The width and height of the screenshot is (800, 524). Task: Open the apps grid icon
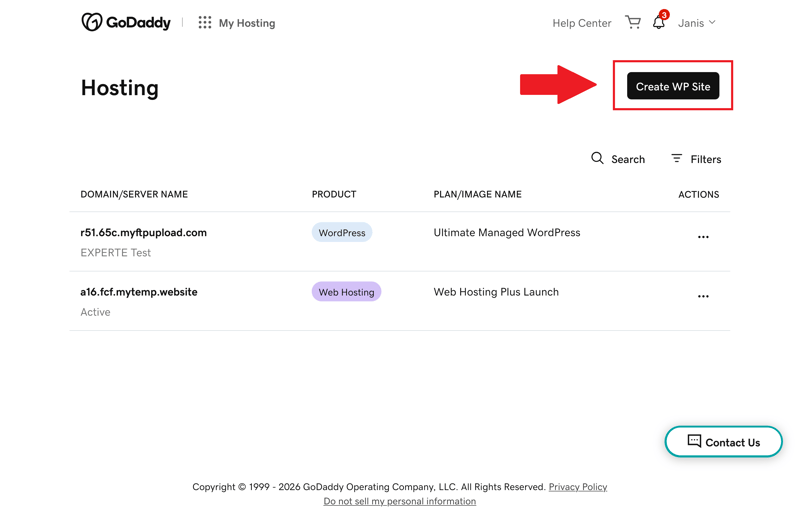click(x=205, y=22)
